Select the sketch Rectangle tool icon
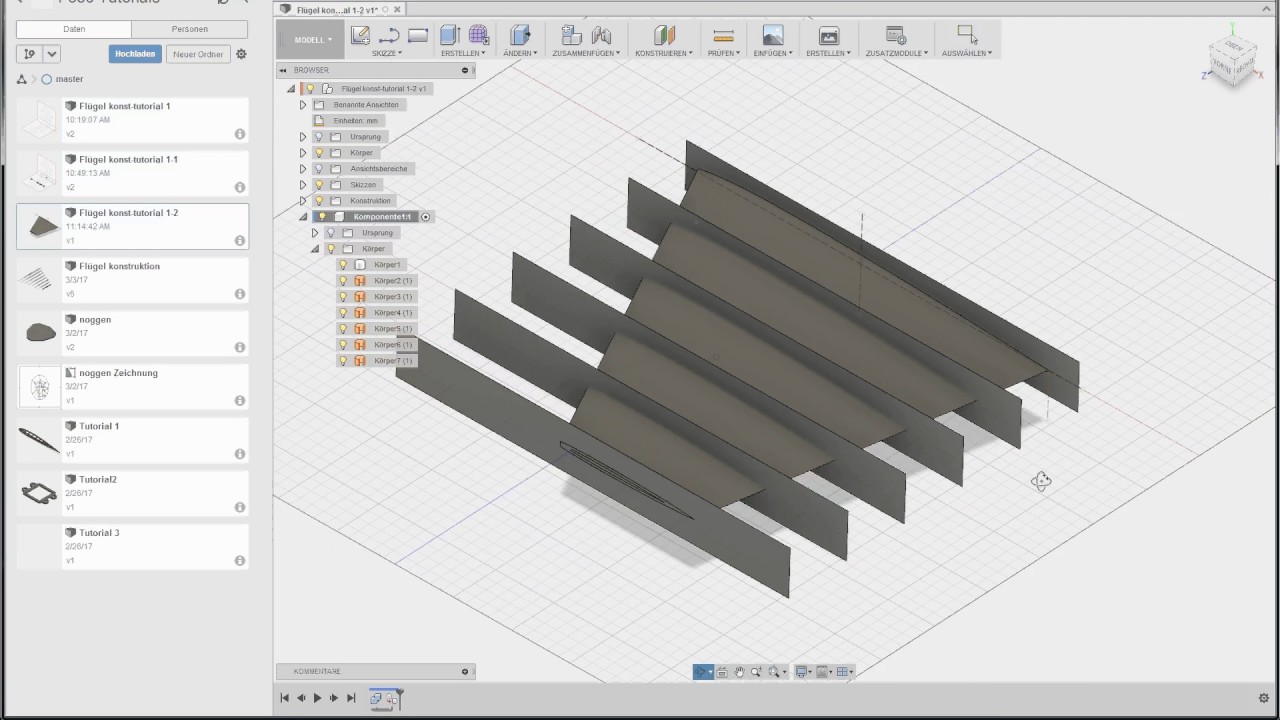Image resolution: width=1280 pixels, height=720 pixels. [x=418, y=36]
